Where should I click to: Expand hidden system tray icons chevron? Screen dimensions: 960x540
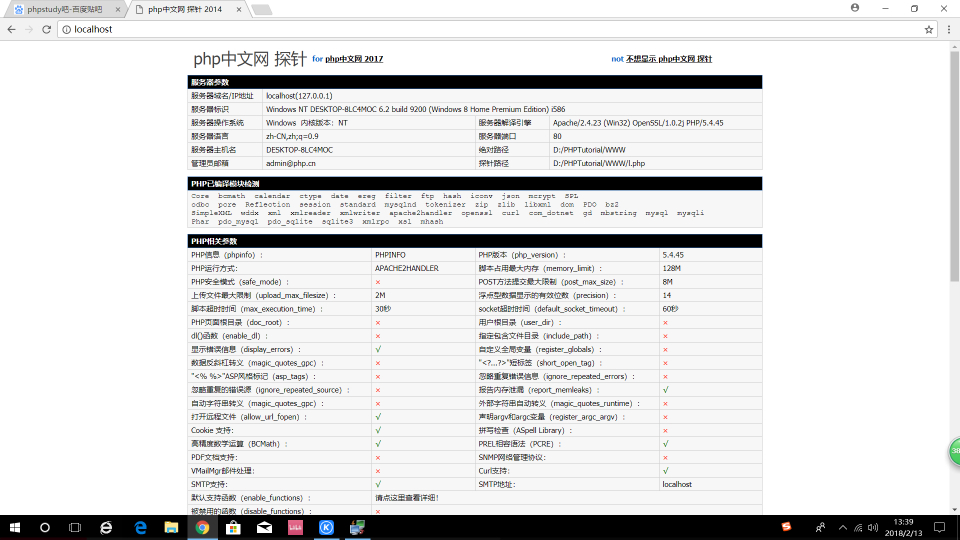coord(843,527)
